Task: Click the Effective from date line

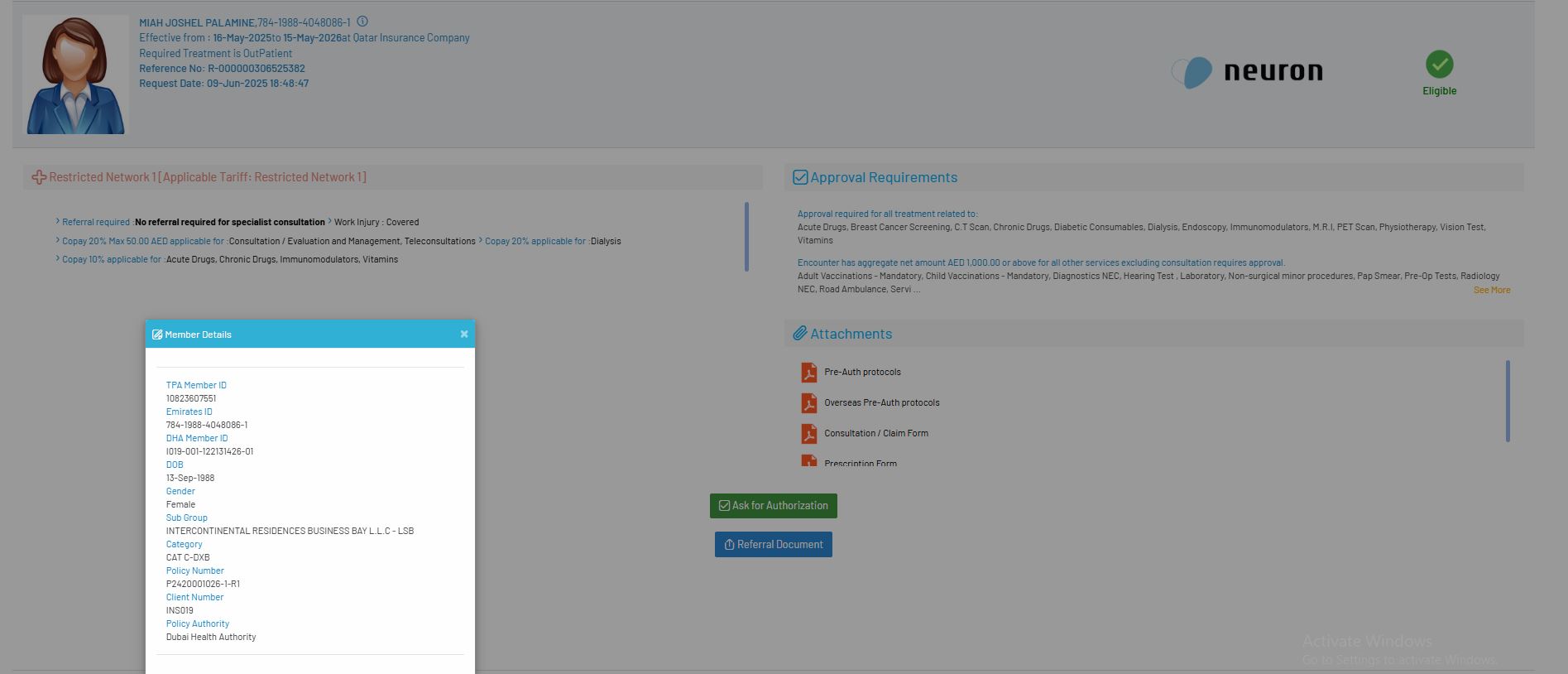Action: click(x=304, y=38)
